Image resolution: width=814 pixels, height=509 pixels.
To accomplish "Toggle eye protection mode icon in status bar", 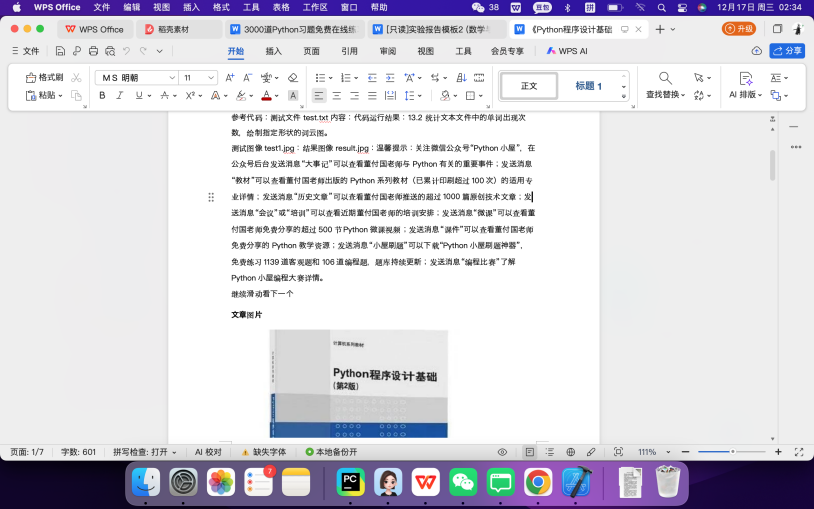I will pos(502,452).
